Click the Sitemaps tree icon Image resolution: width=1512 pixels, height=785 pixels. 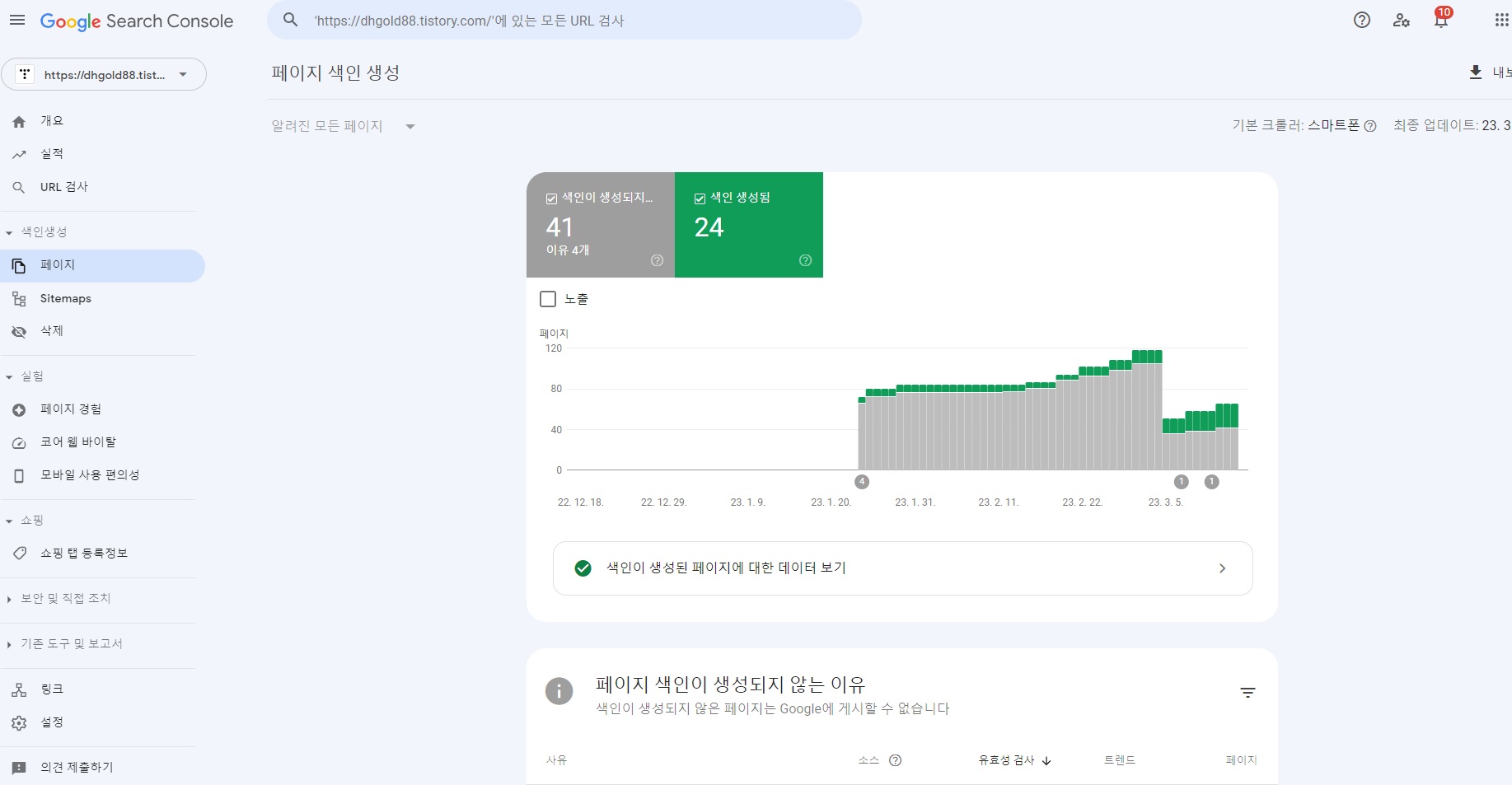[19, 299]
